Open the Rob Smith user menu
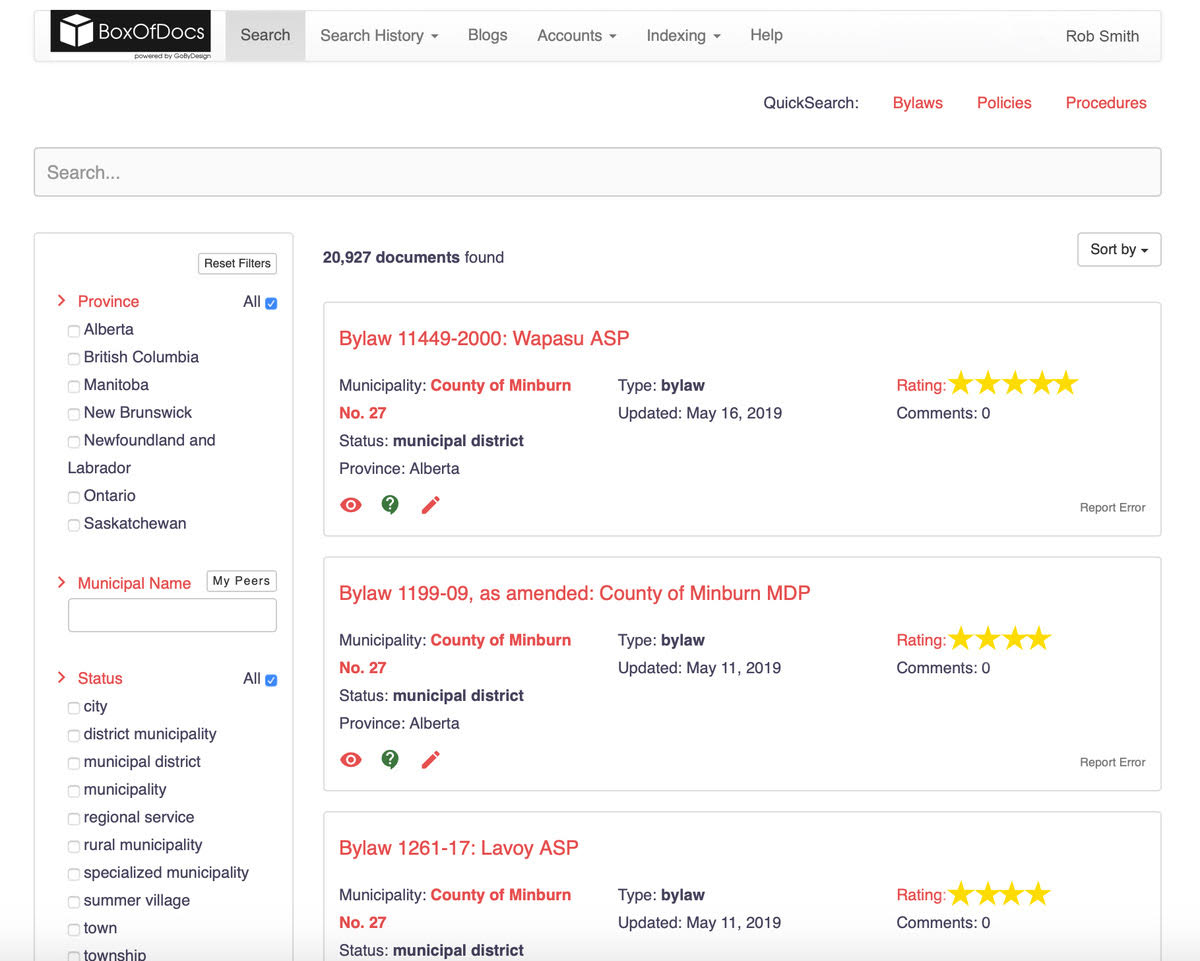 [1102, 36]
